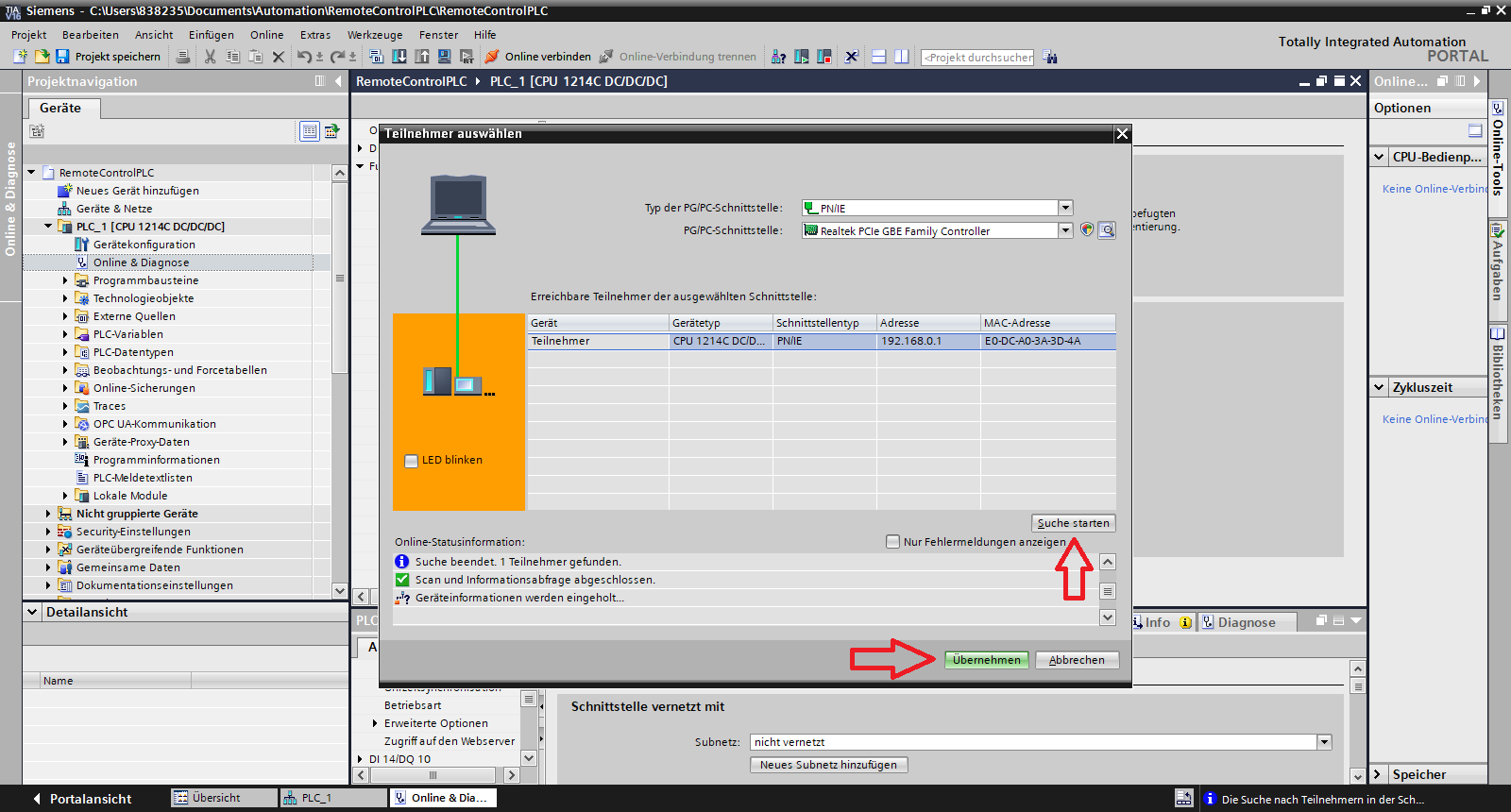Open the PG/PC-Schnittstelle adapter dropdown
The image size is (1511, 812).
(1065, 230)
